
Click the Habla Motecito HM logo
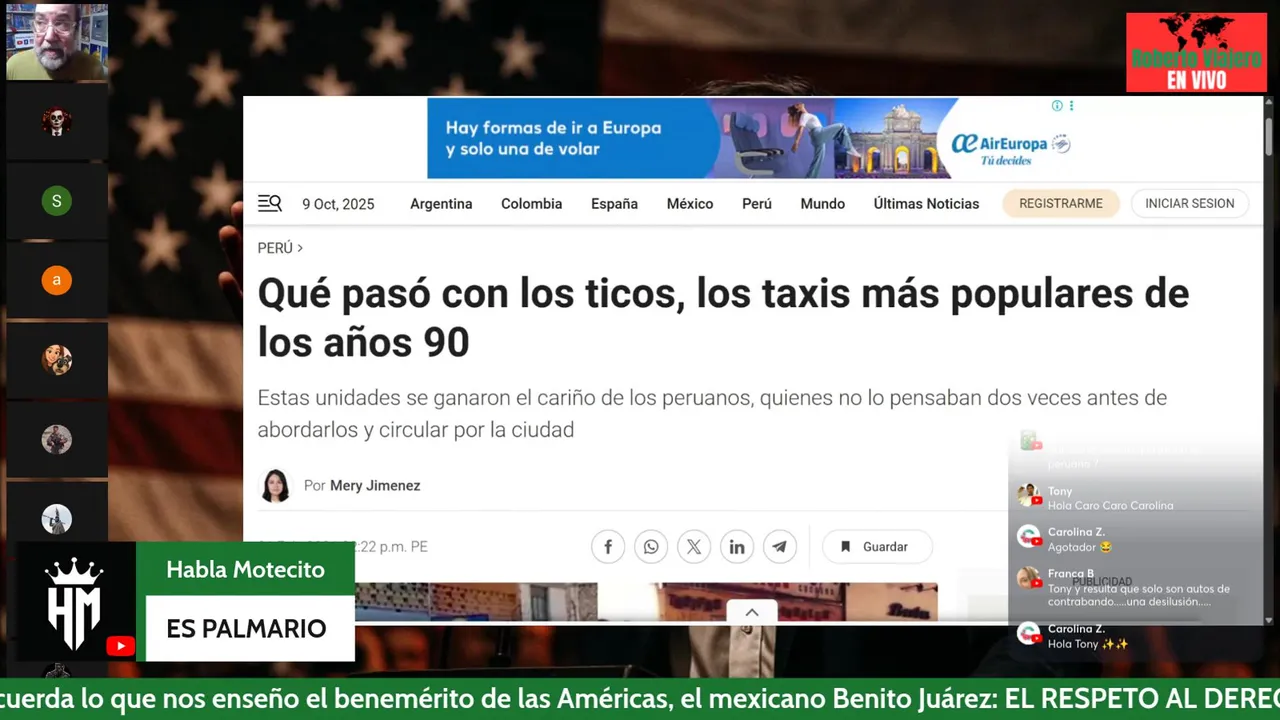[75, 601]
